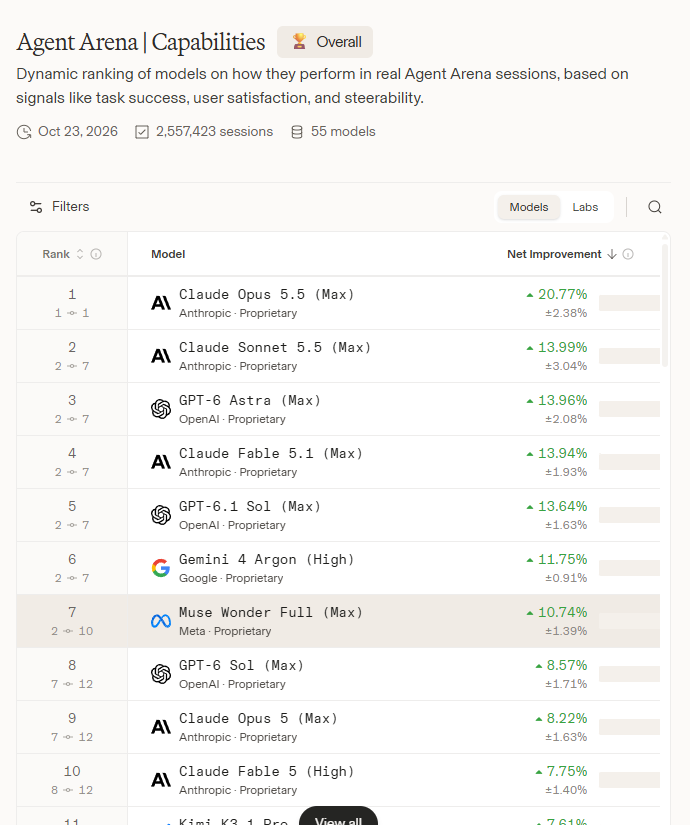
Task: Select Claude Opus 5 (Max) model name
Action: coord(258,719)
